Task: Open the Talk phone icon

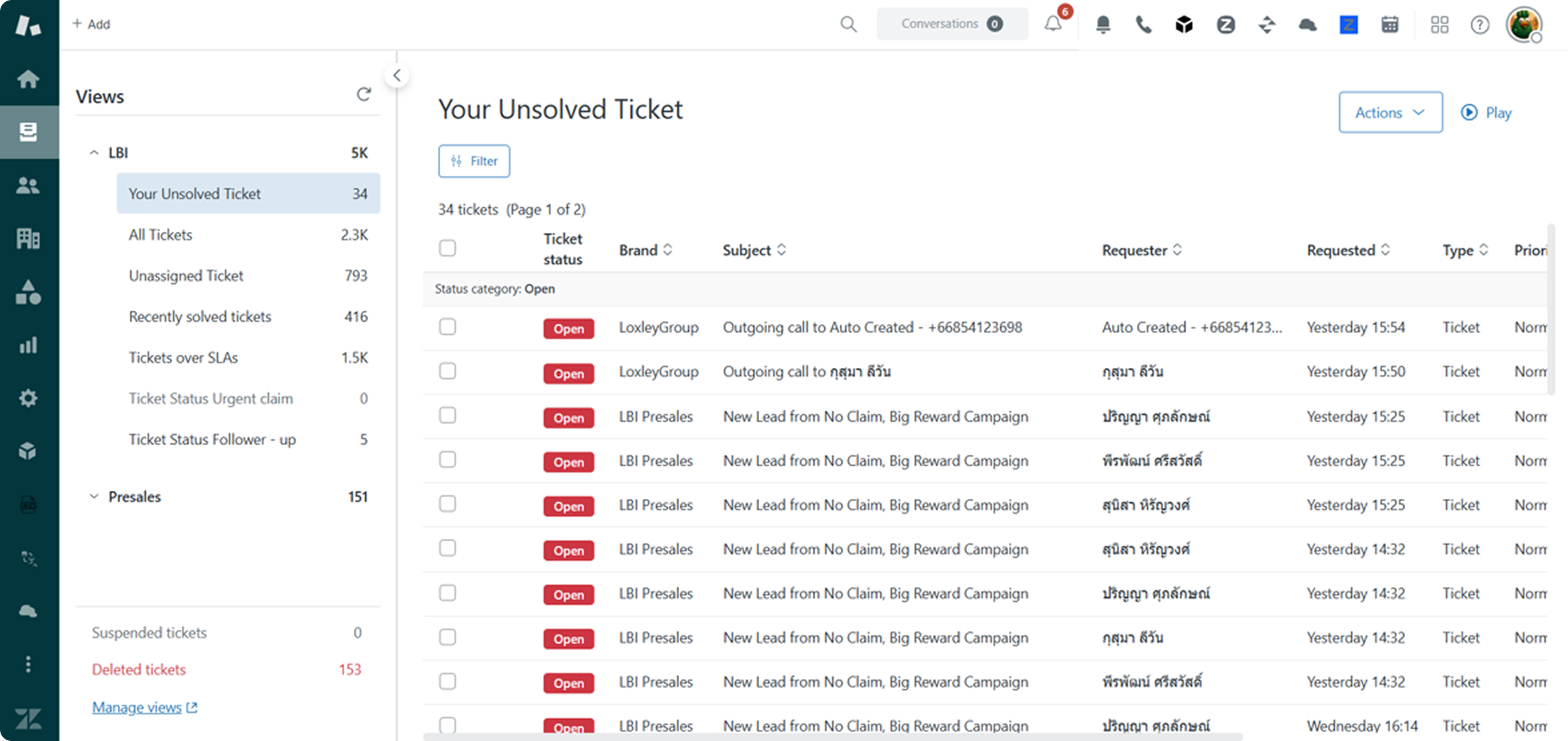Action: [1144, 25]
